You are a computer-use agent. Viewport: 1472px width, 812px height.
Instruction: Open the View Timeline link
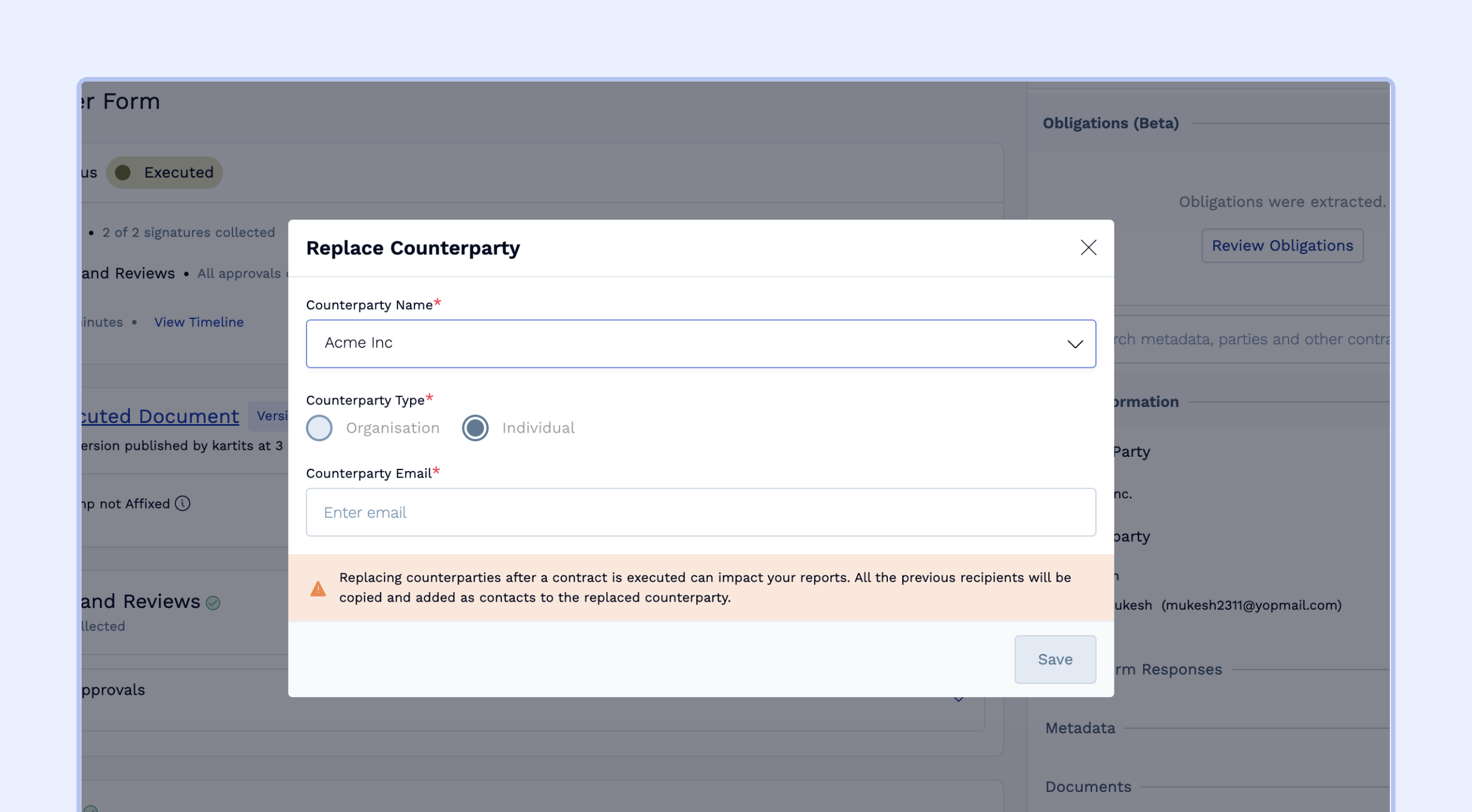pyautogui.click(x=198, y=322)
